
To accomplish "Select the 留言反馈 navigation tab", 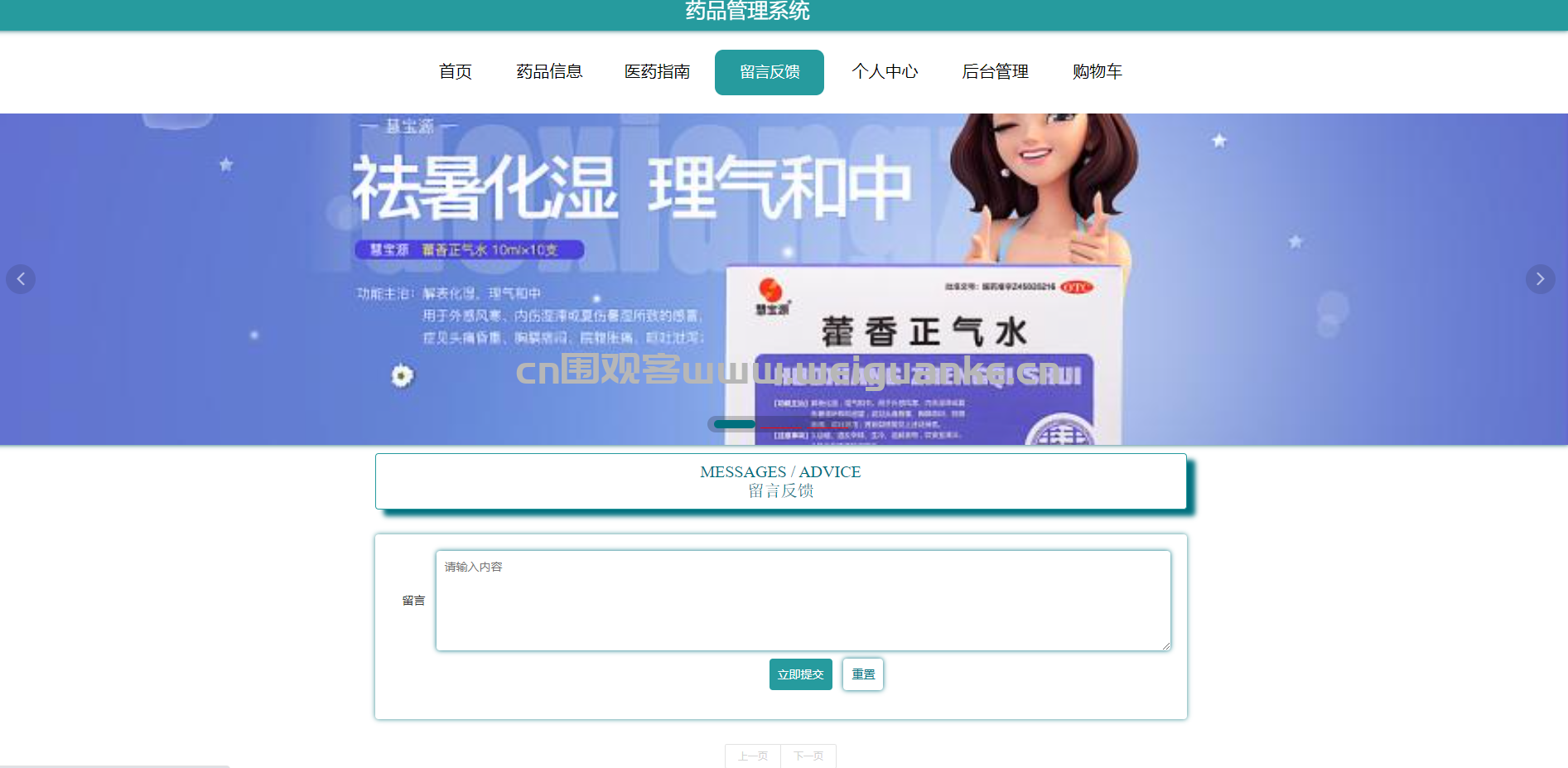I will point(770,72).
